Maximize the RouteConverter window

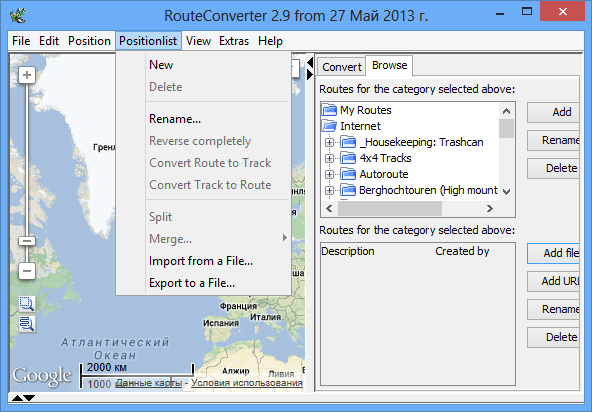(527, 12)
